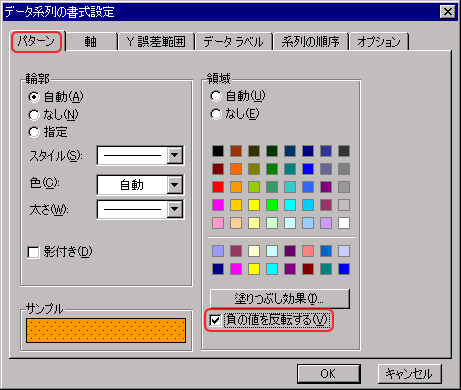Switch to the データ ラベル tab
This screenshot has width=461, height=390.
pos(234,42)
